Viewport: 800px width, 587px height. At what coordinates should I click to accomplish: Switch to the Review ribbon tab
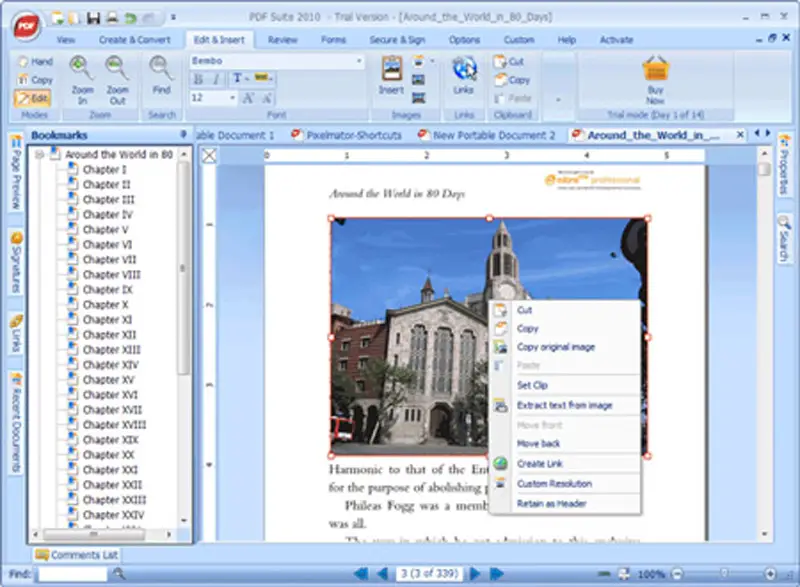click(283, 40)
